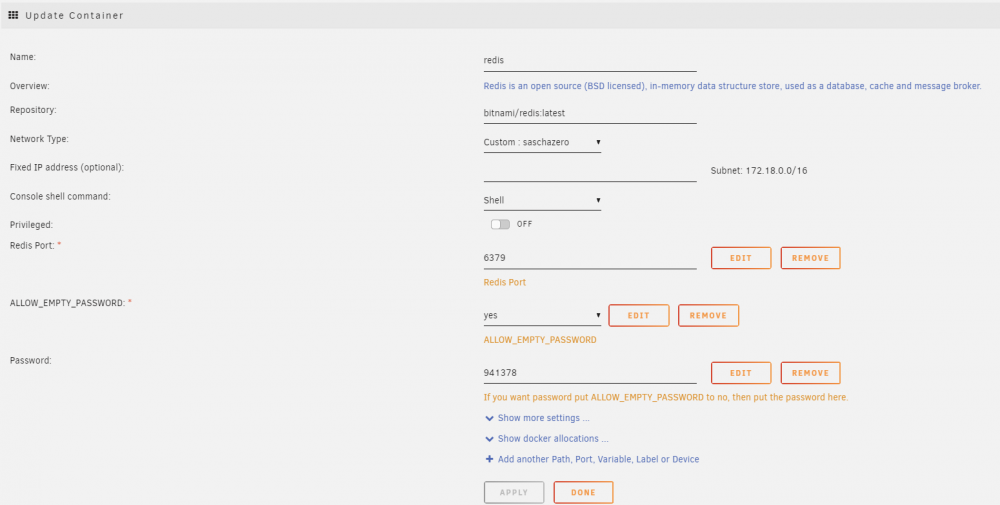Click the Privileged OFF label
Image resolution: width=1000 pixels, height=505 pixels.
[x=524, y=224]
